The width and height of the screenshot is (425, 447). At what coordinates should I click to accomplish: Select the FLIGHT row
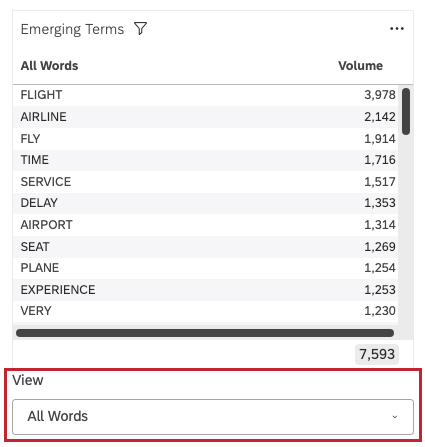coord(205,95)
